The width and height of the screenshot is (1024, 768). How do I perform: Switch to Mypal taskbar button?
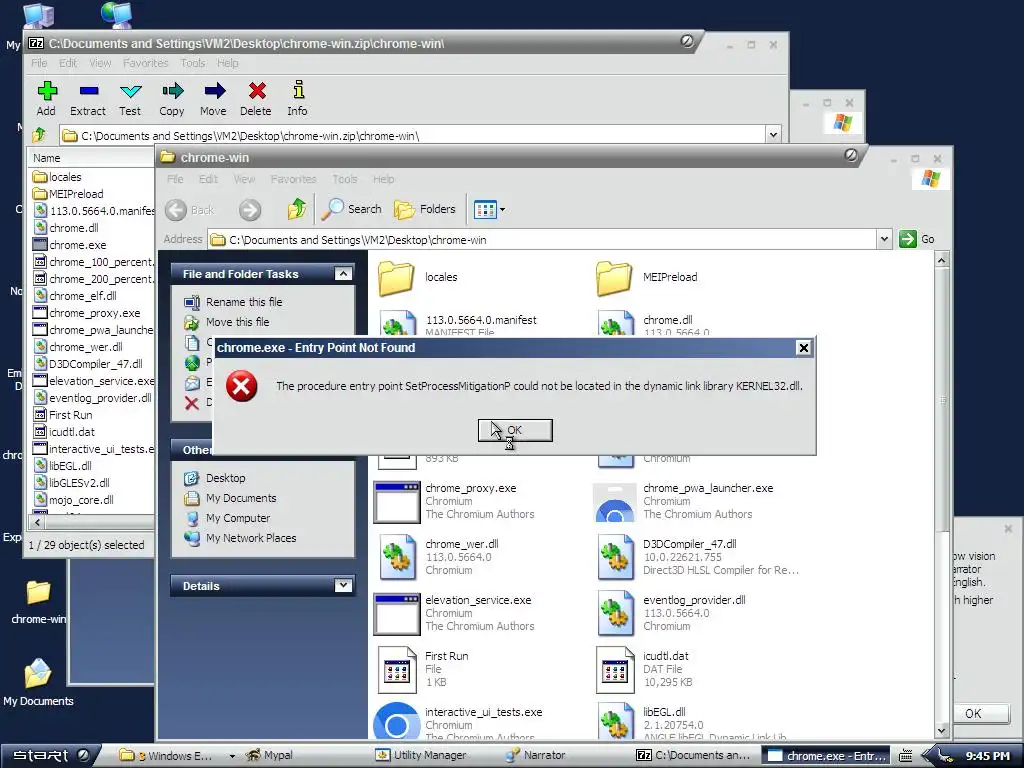[x=269, y=755]
